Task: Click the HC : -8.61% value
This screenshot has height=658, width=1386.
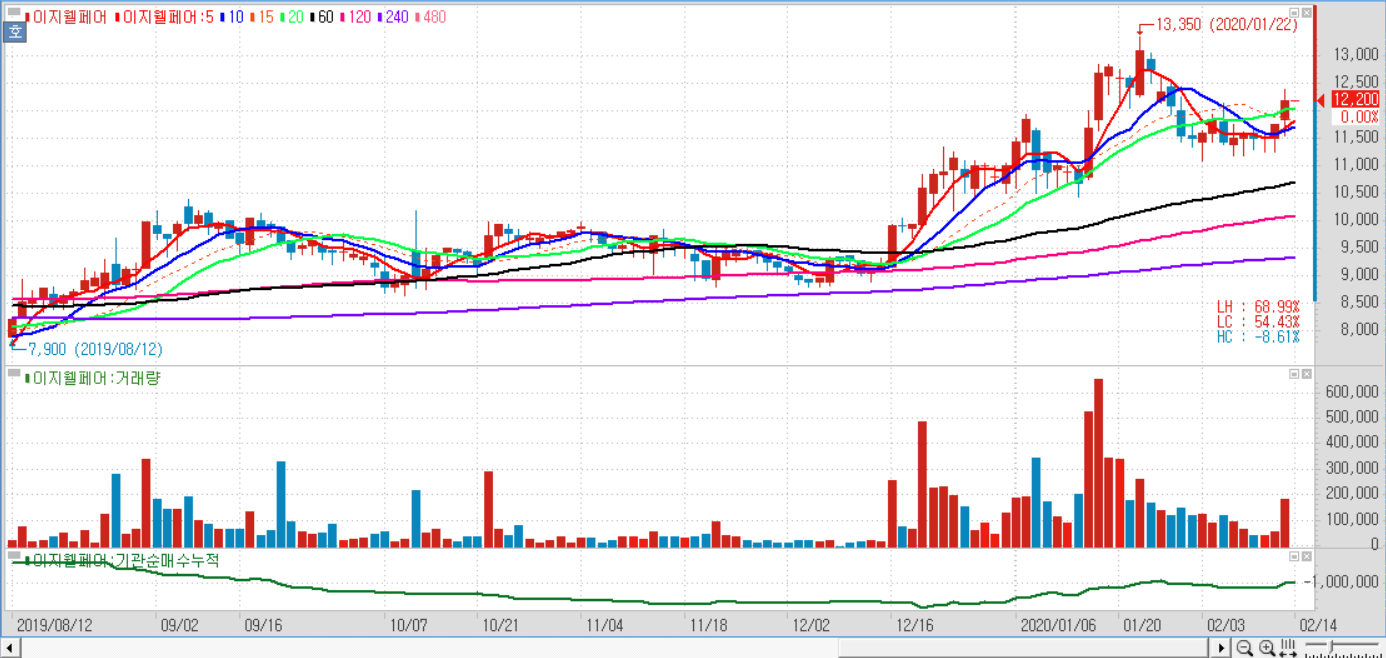Action: 1258,337
